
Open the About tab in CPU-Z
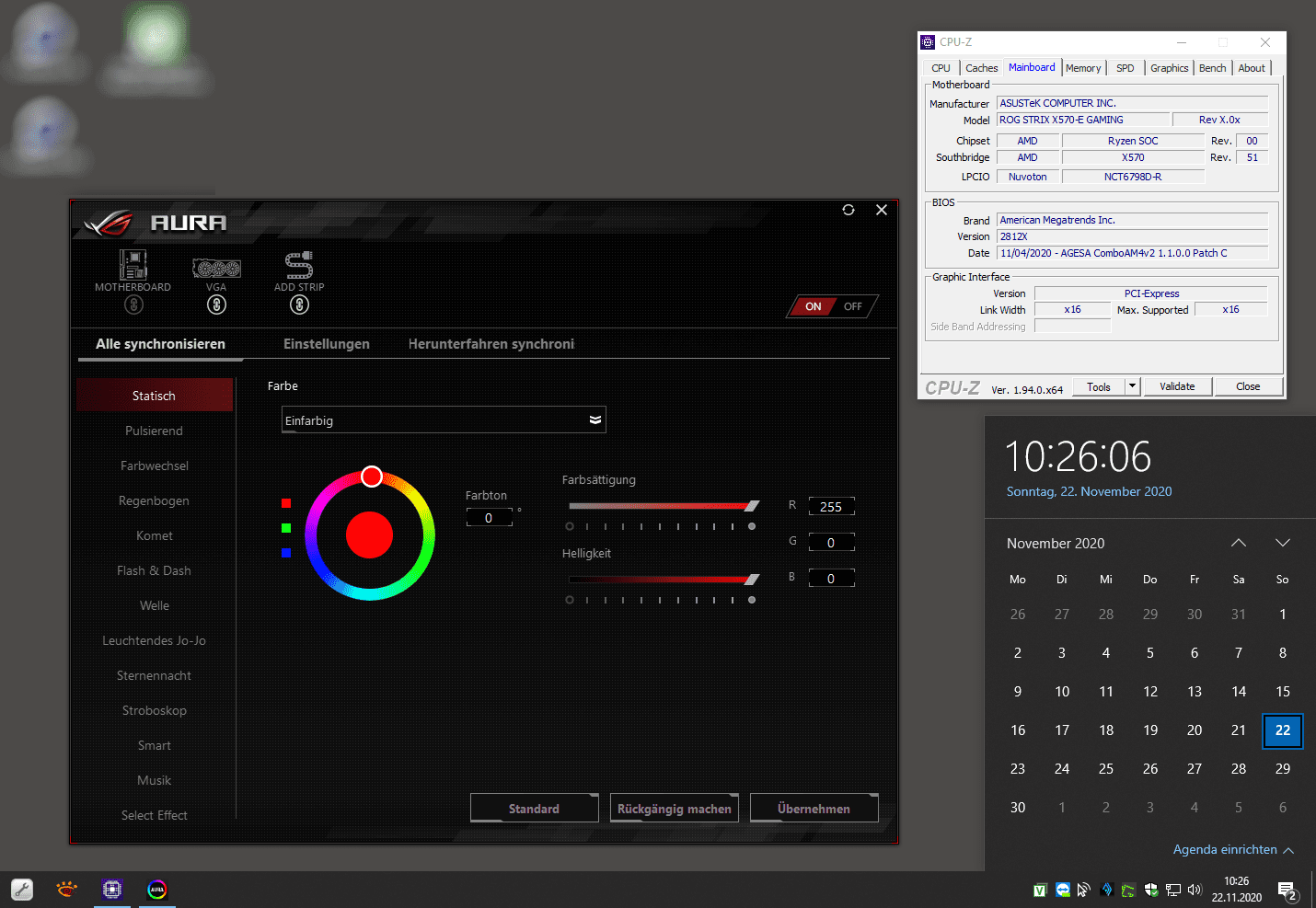tap(1252, 68)
